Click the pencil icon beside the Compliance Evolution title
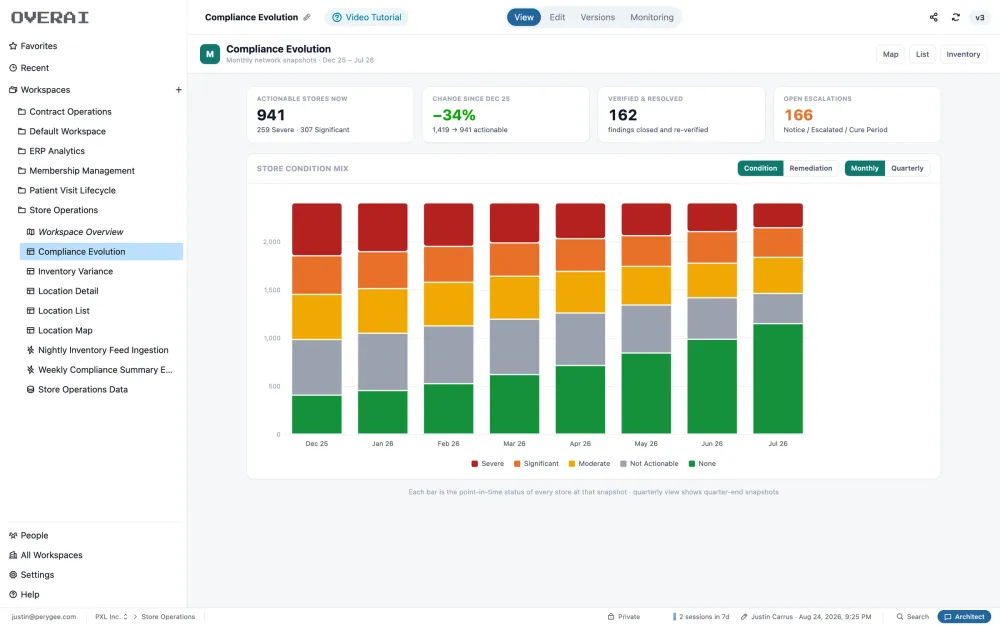 [x=307, y=17]
